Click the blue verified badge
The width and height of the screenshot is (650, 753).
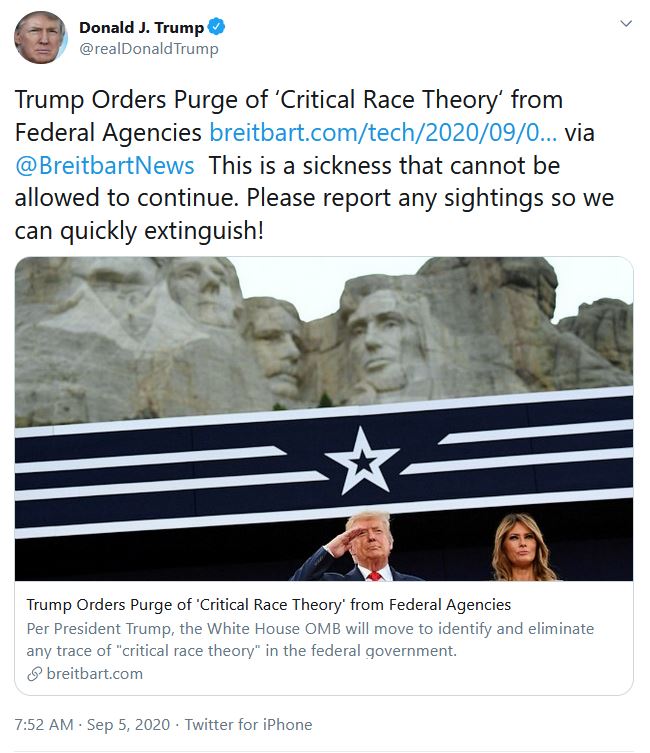point(217,27)
